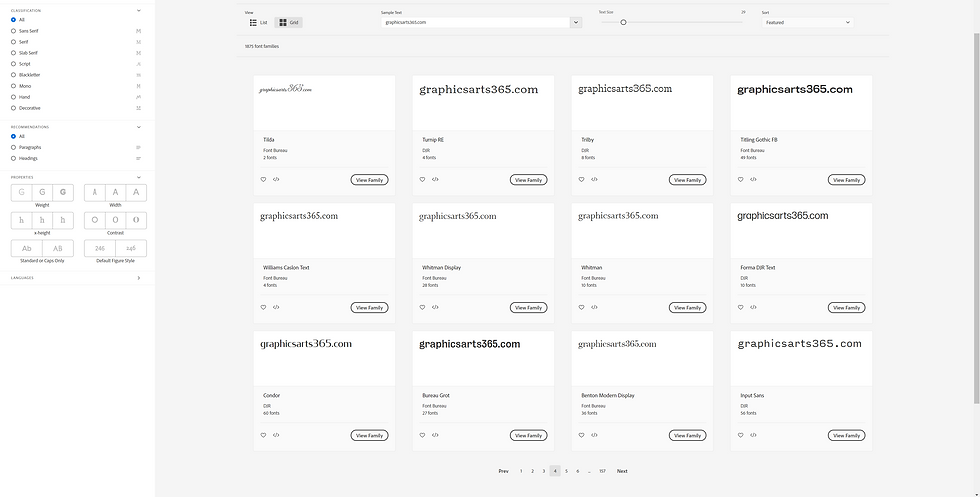Switch to List view
980x497 pixels.
[258, 23]
